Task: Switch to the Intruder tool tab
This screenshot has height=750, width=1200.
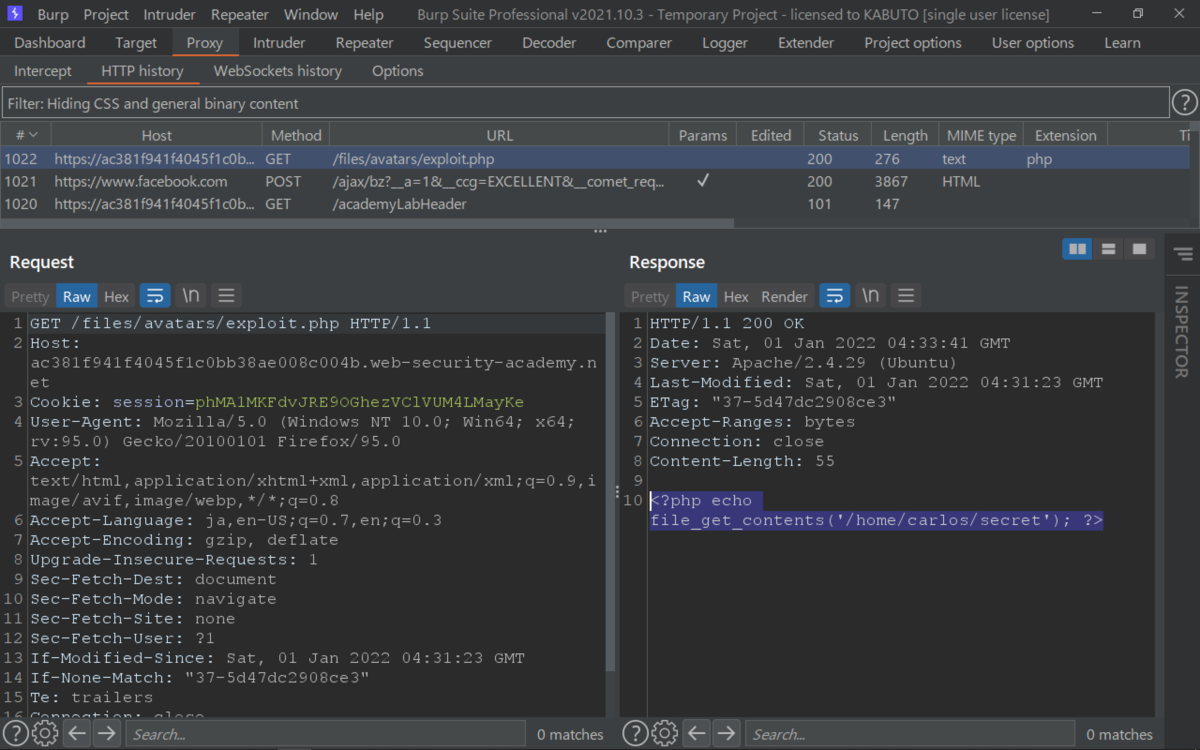Action: [x=279, y=43]
